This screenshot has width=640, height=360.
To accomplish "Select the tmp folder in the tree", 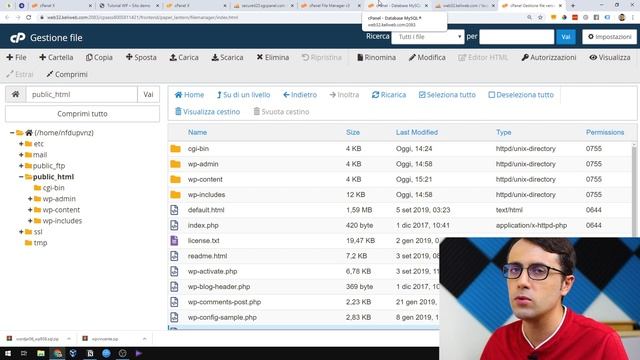I will pos(40,243).
